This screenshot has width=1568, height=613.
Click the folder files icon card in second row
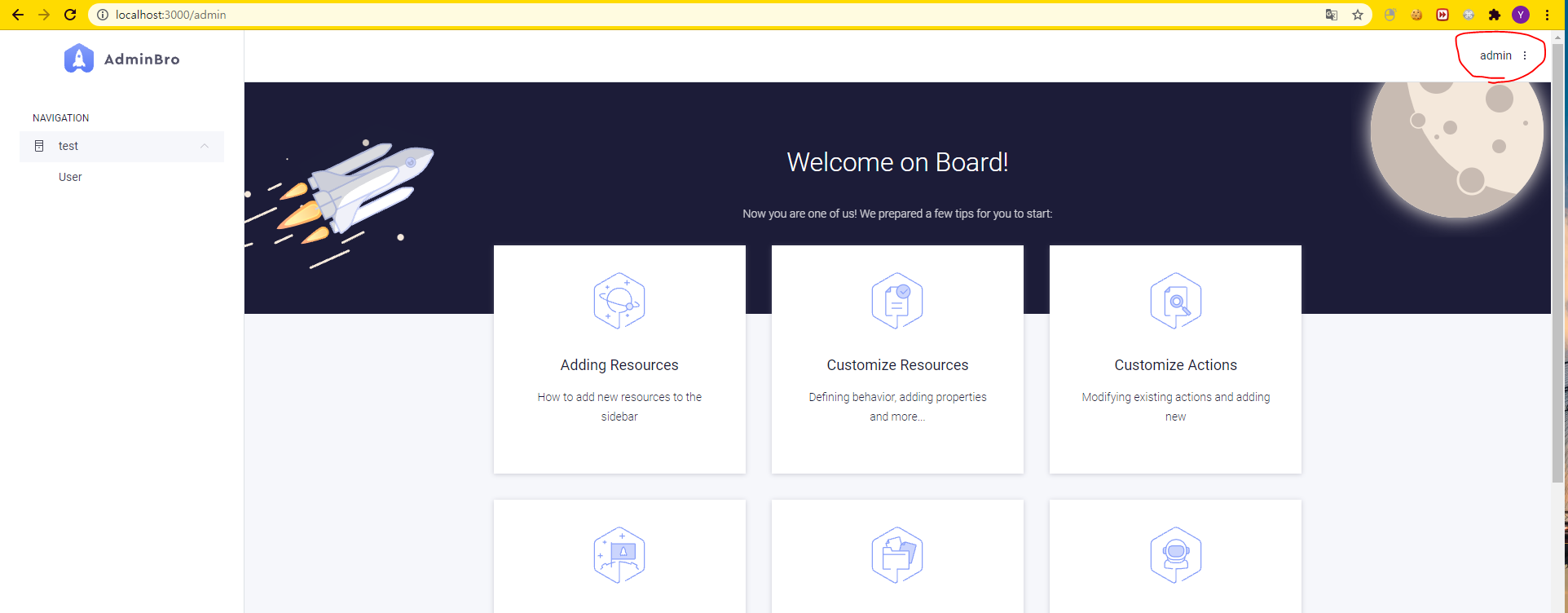click(x=897, y=555)
